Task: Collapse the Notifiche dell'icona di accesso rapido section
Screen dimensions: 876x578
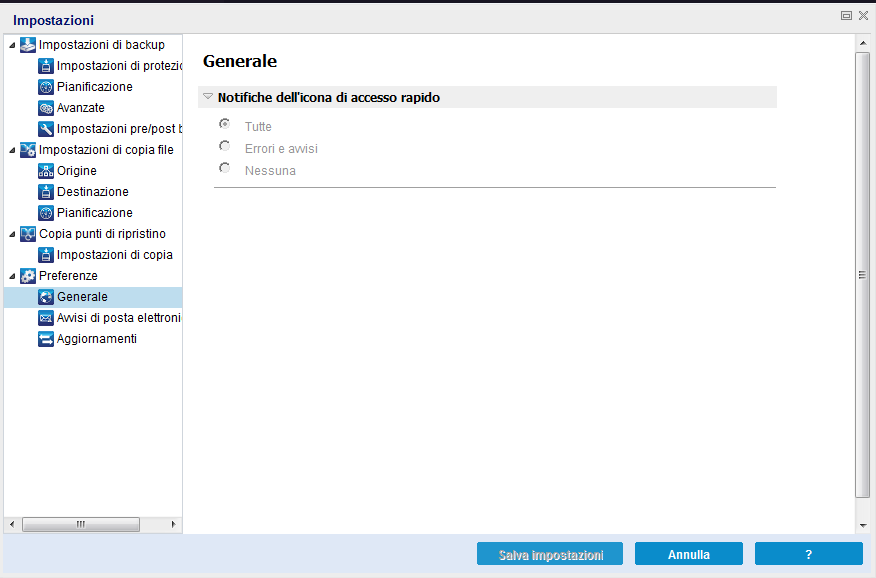Action: point(208,97)
